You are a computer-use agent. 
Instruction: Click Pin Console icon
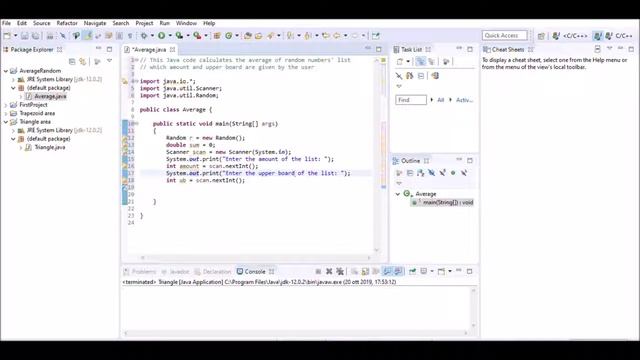413,271
